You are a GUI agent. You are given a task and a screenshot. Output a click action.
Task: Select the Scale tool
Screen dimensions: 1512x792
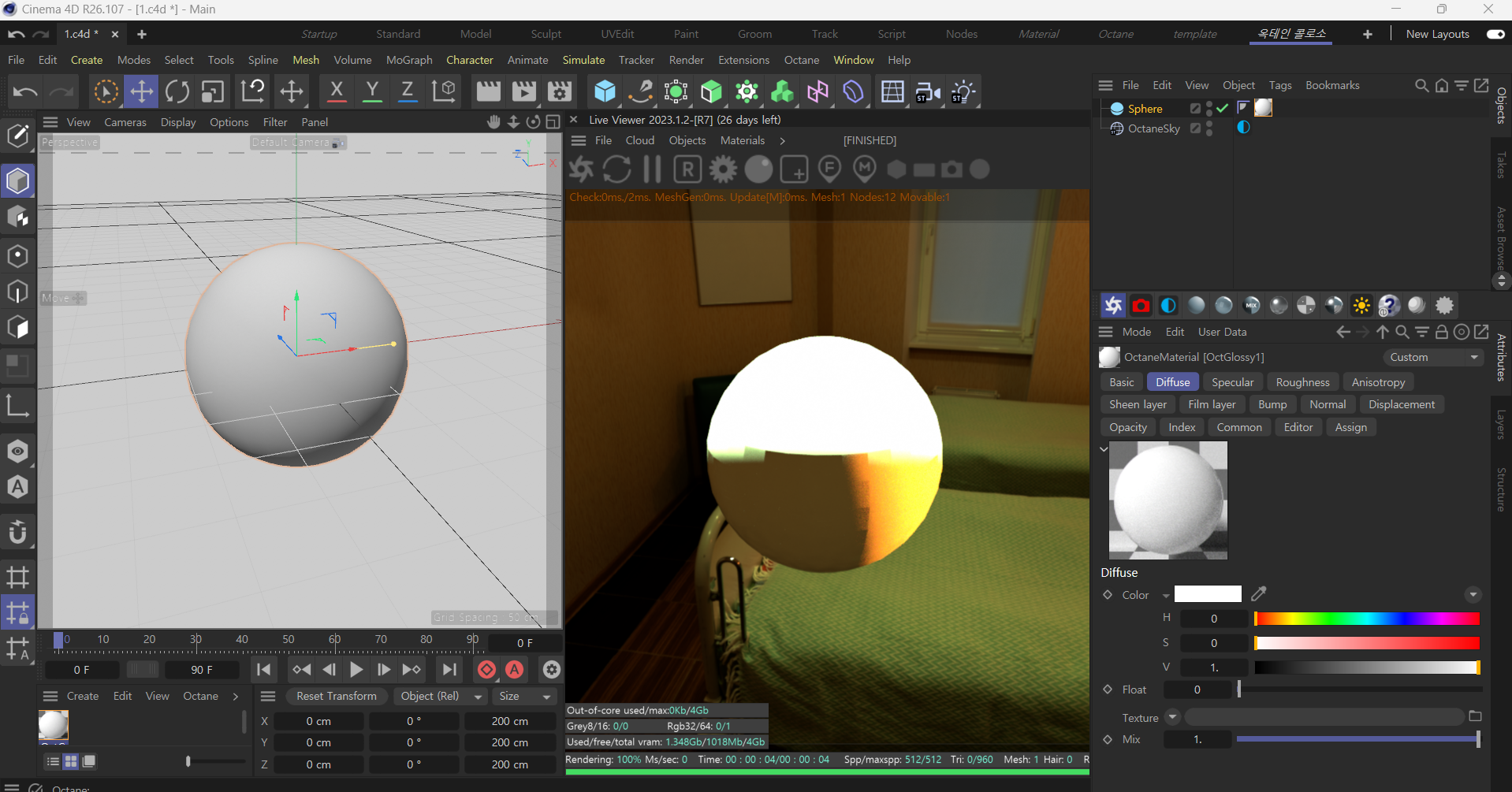pos(212,91)
